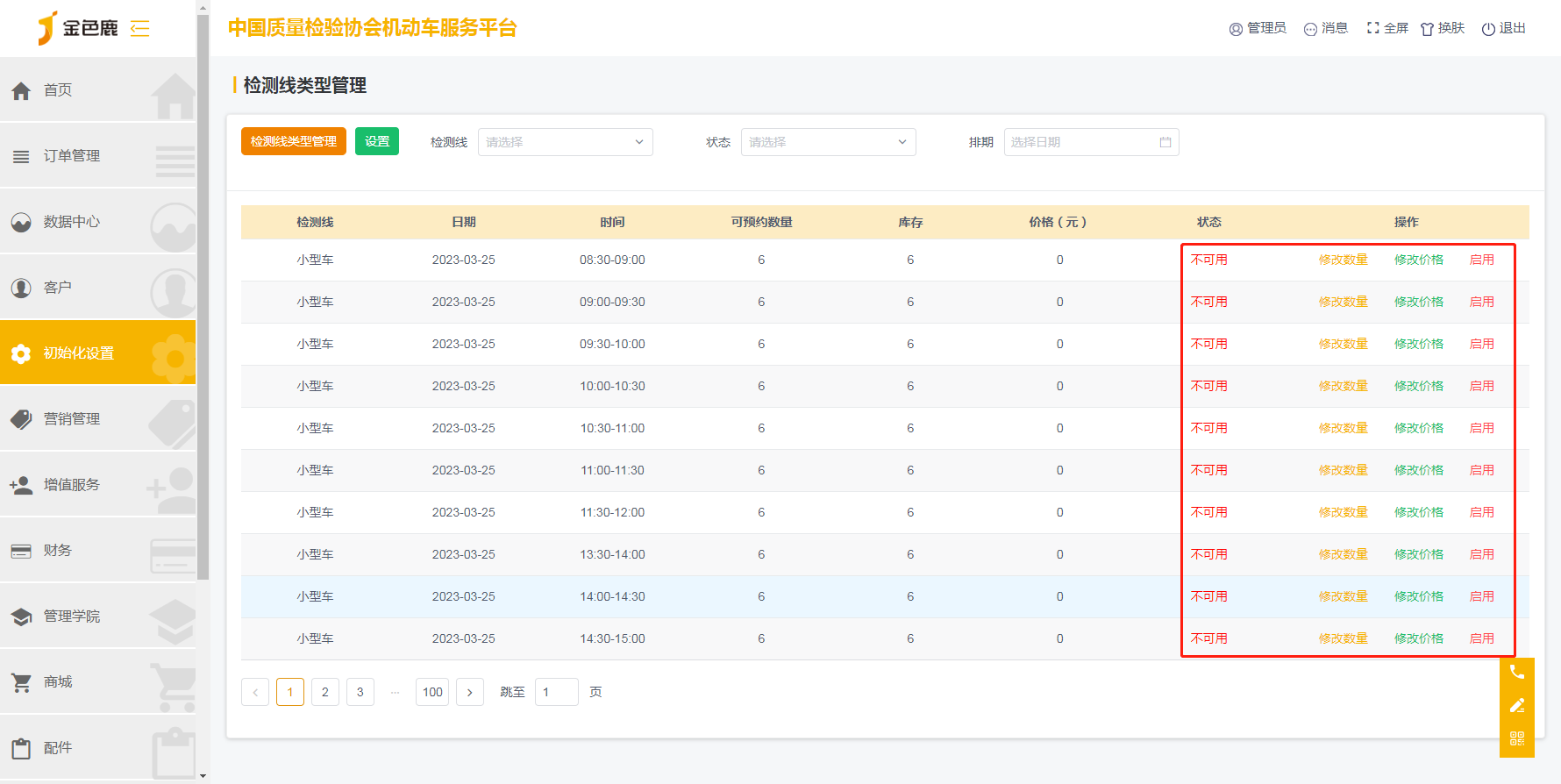Screen dimensions: 1561x784
Task: Click the 初始化设置 gear icon
Action: [21, 353]
